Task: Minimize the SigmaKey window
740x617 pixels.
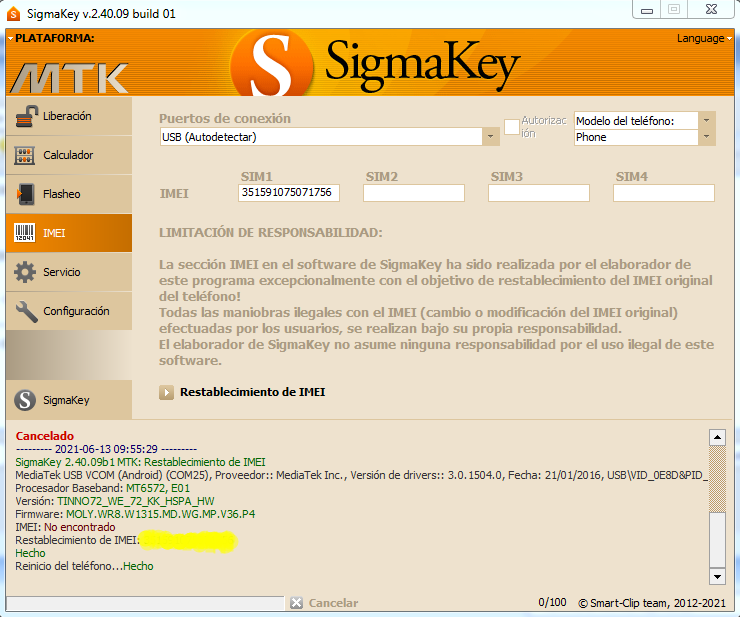Action: [647, 9]
